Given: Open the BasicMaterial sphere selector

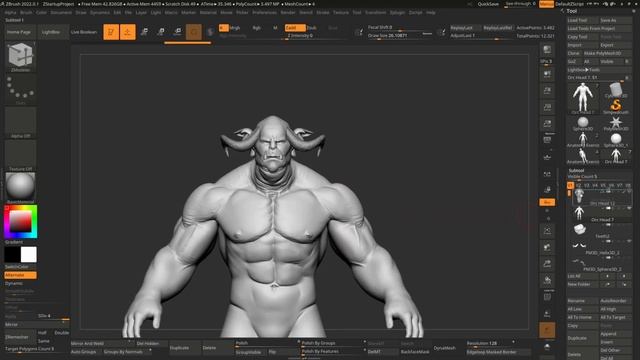Looking at the screenshot, I should [x=20, y=188].
